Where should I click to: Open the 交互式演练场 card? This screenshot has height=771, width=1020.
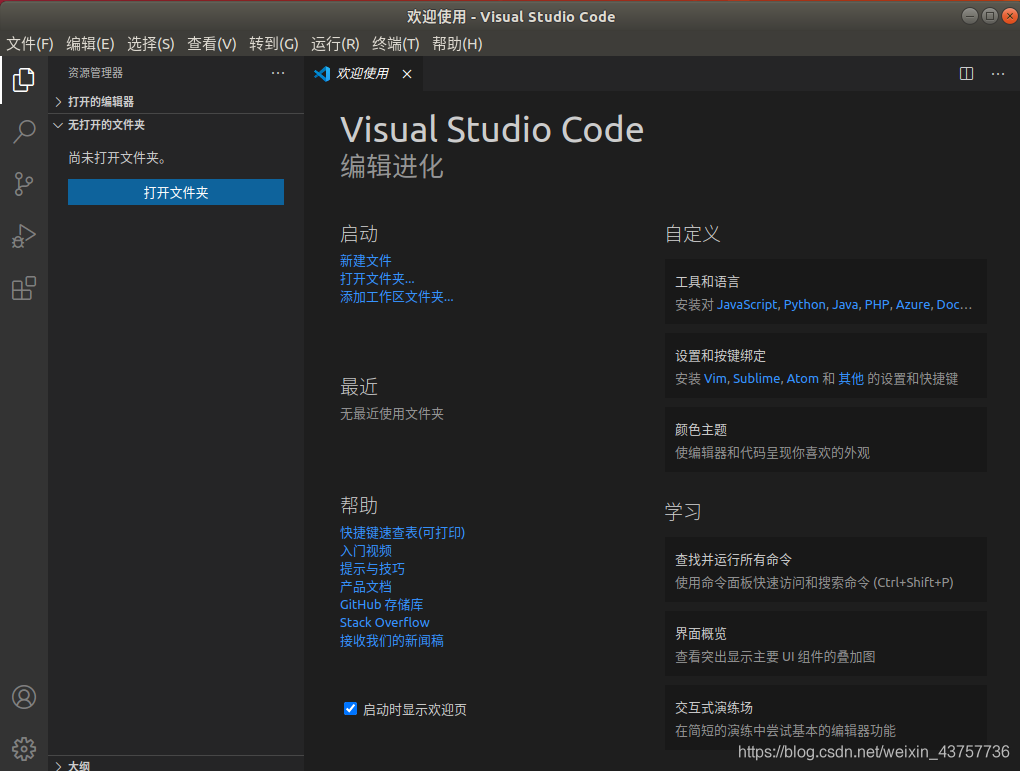(x=825, y=718)
